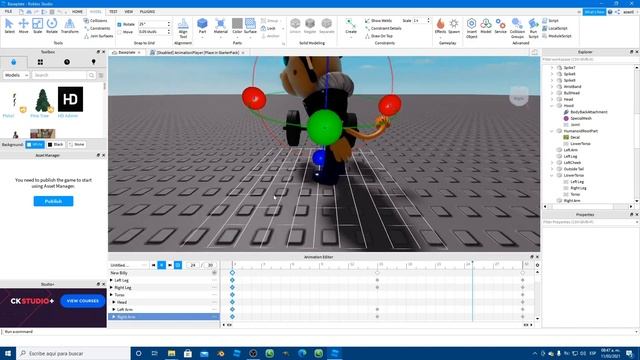640x360 pixels.
Task: Open the Models category dropdown in Toolbox
Action: click(16, 75)
